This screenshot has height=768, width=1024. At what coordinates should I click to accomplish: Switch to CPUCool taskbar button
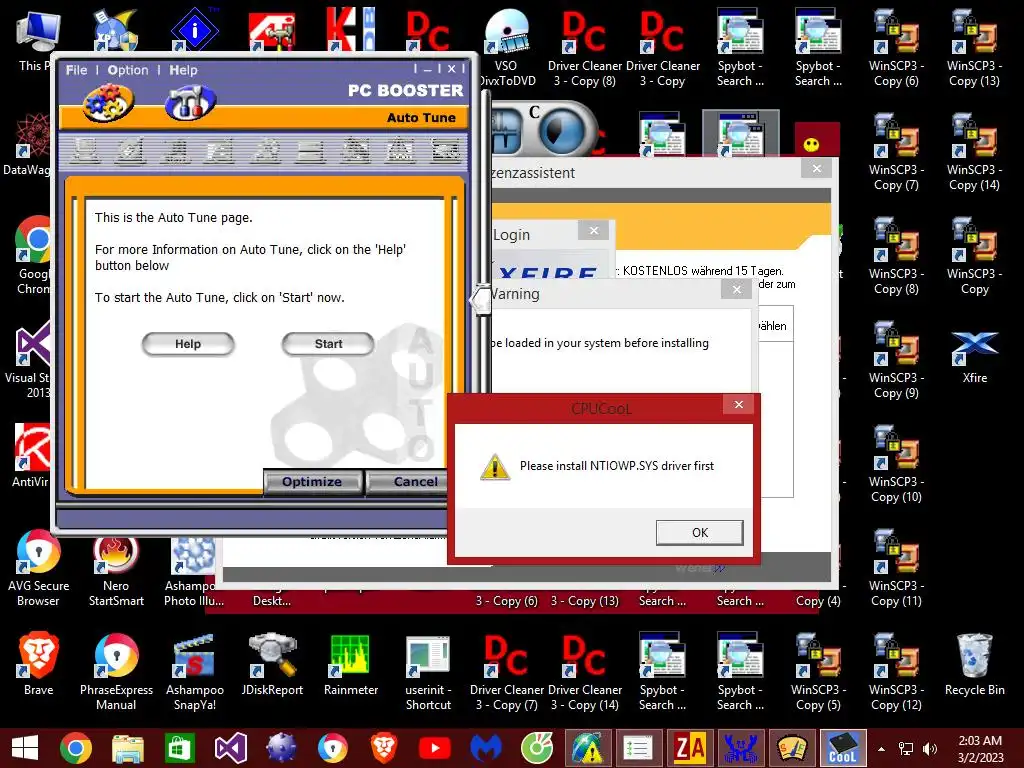(842, 748)
